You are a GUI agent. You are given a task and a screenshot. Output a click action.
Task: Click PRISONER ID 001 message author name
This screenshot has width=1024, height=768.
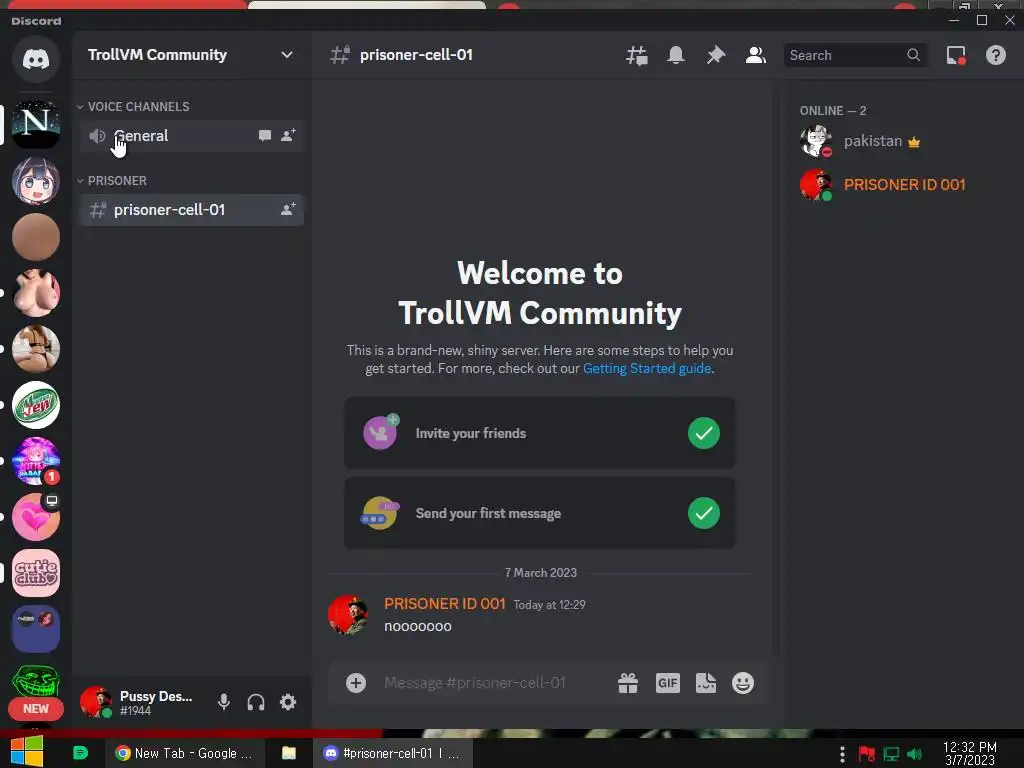[x=445, y=604]
